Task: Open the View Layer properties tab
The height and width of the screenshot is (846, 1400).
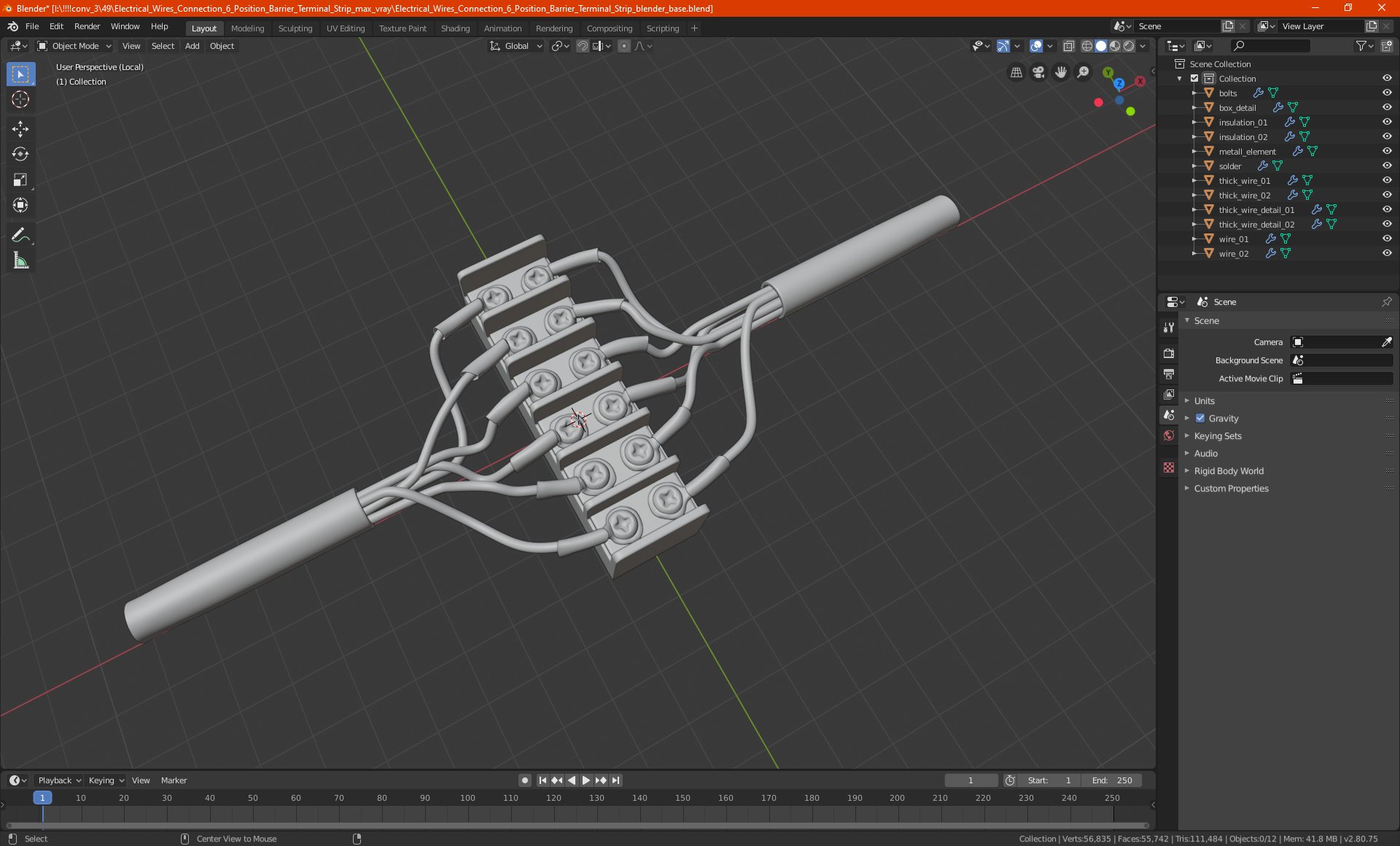Action: [x=1169, y=394]
